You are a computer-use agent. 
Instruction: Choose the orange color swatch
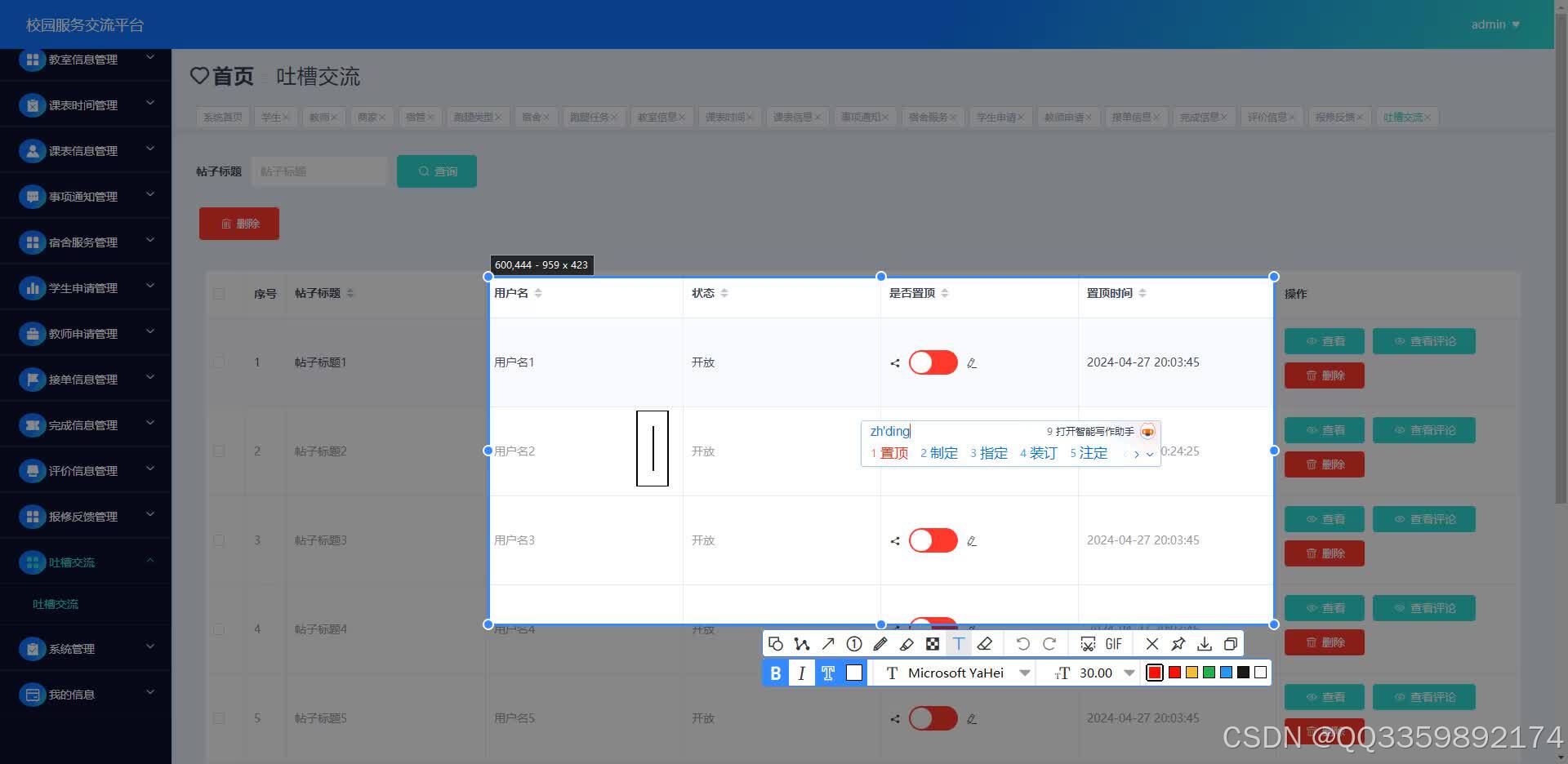tap(1192, 673)
